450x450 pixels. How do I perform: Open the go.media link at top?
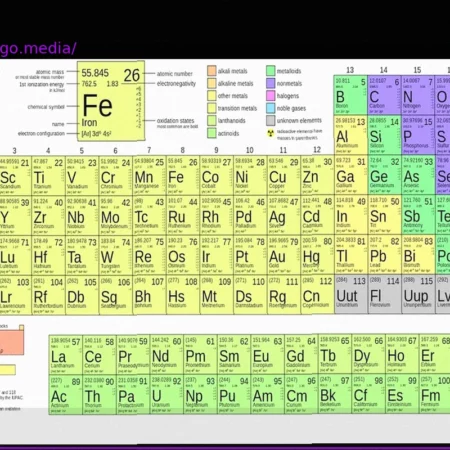click(x=38, y=48)
